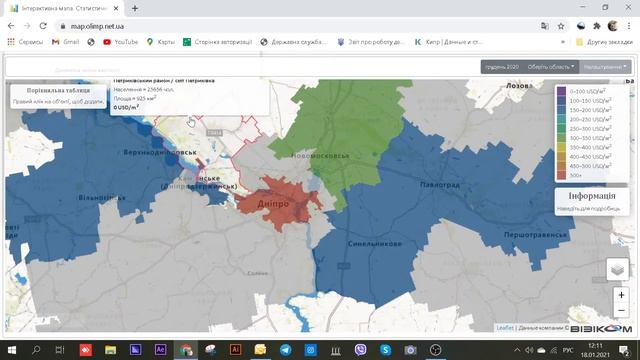Open Task View on the taskbar

[60, 350]
